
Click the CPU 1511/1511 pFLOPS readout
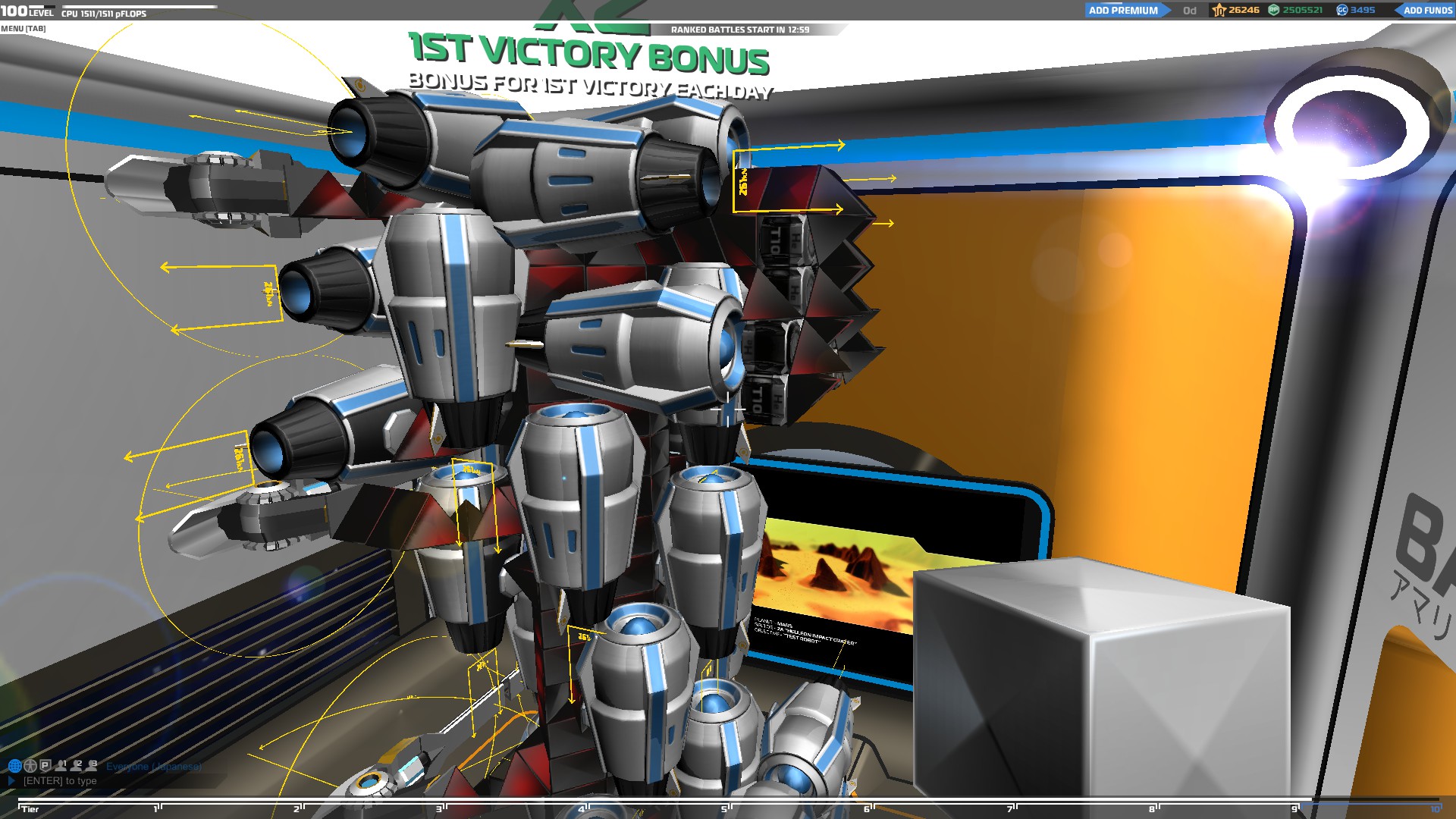104,14
